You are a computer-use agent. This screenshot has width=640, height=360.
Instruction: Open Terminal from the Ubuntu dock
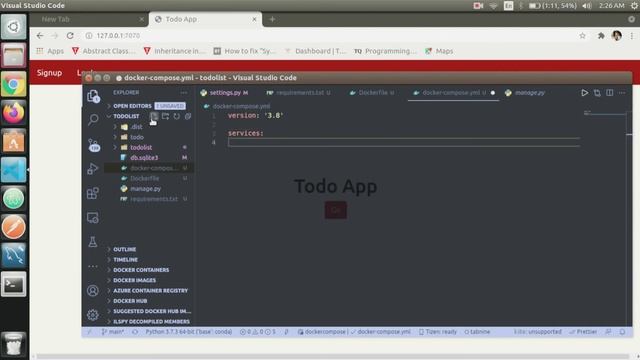(13, 284)
